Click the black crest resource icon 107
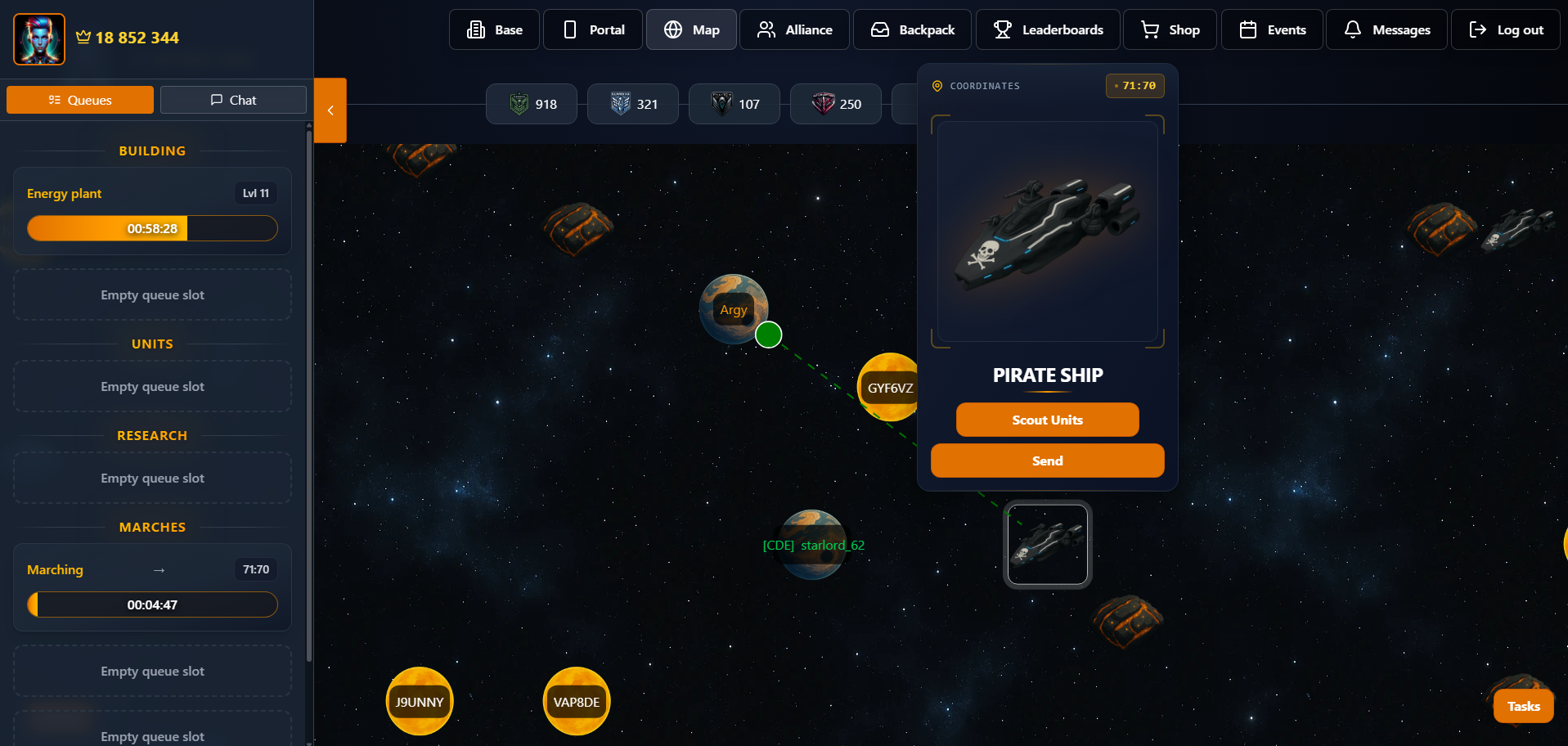The width and height of the screenshot is (1568, 746). click(x=722, y=104)
